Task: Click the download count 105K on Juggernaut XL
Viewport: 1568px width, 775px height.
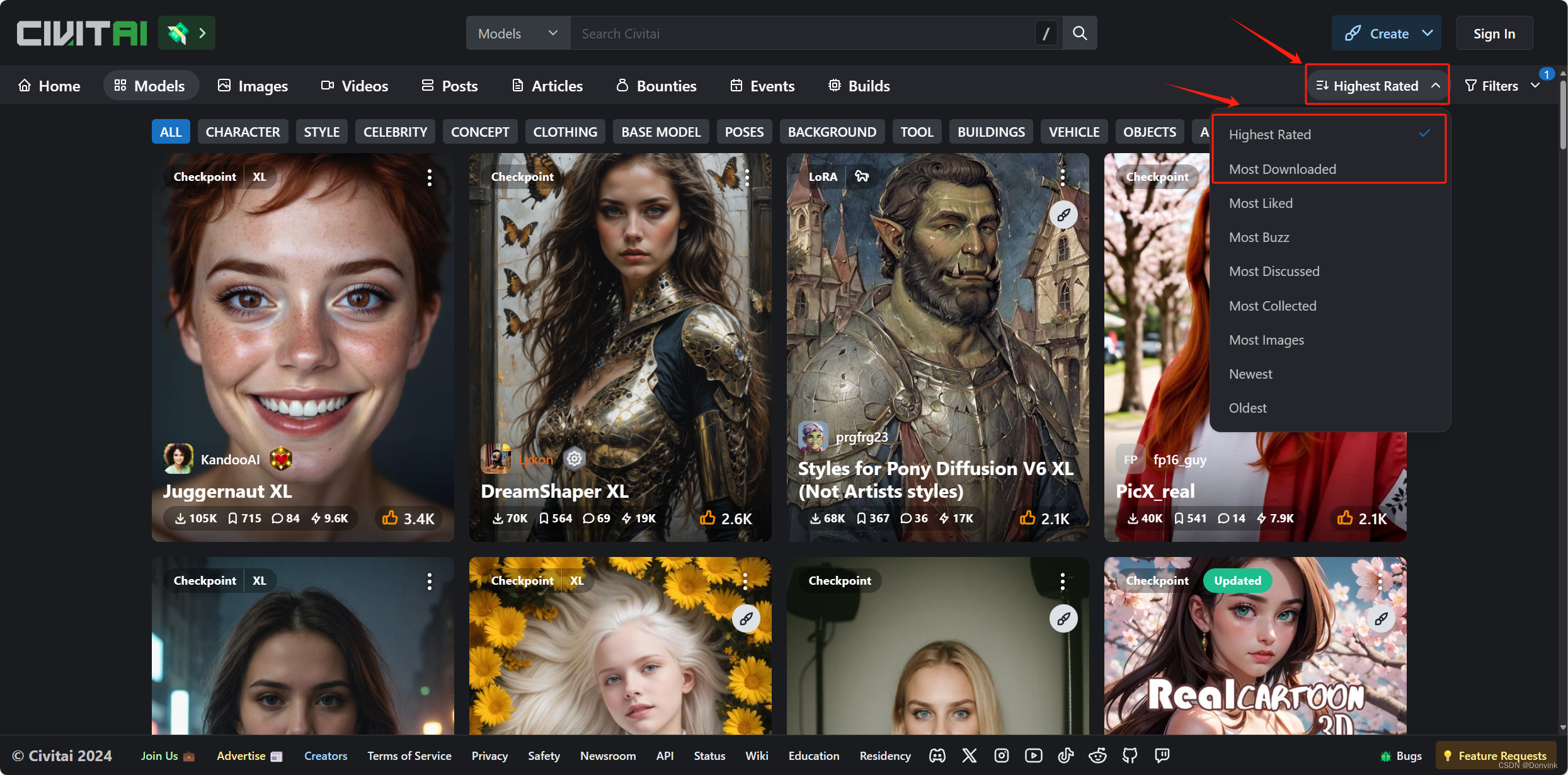Action: 196,518
